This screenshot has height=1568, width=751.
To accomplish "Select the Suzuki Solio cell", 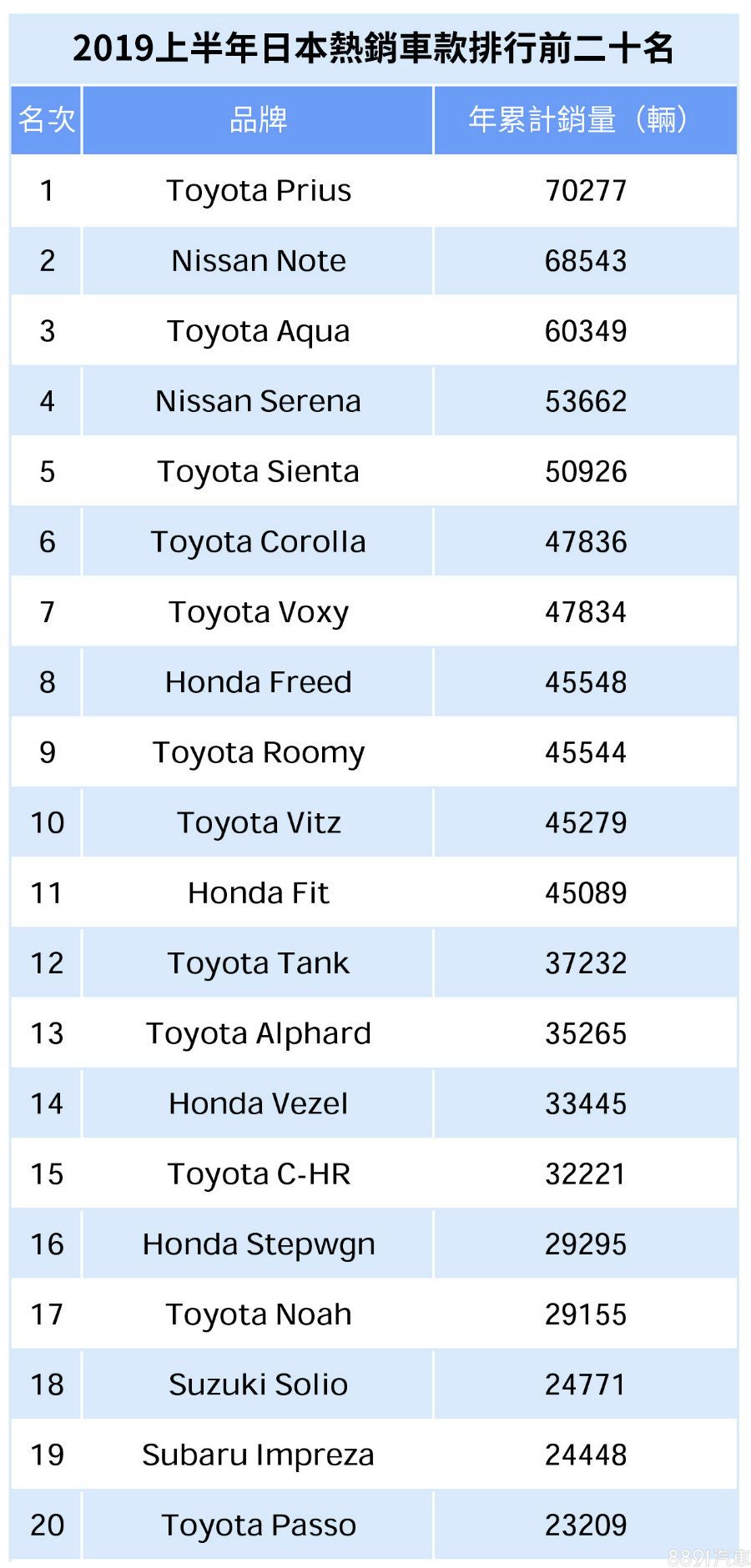I will coord(258,1385).
